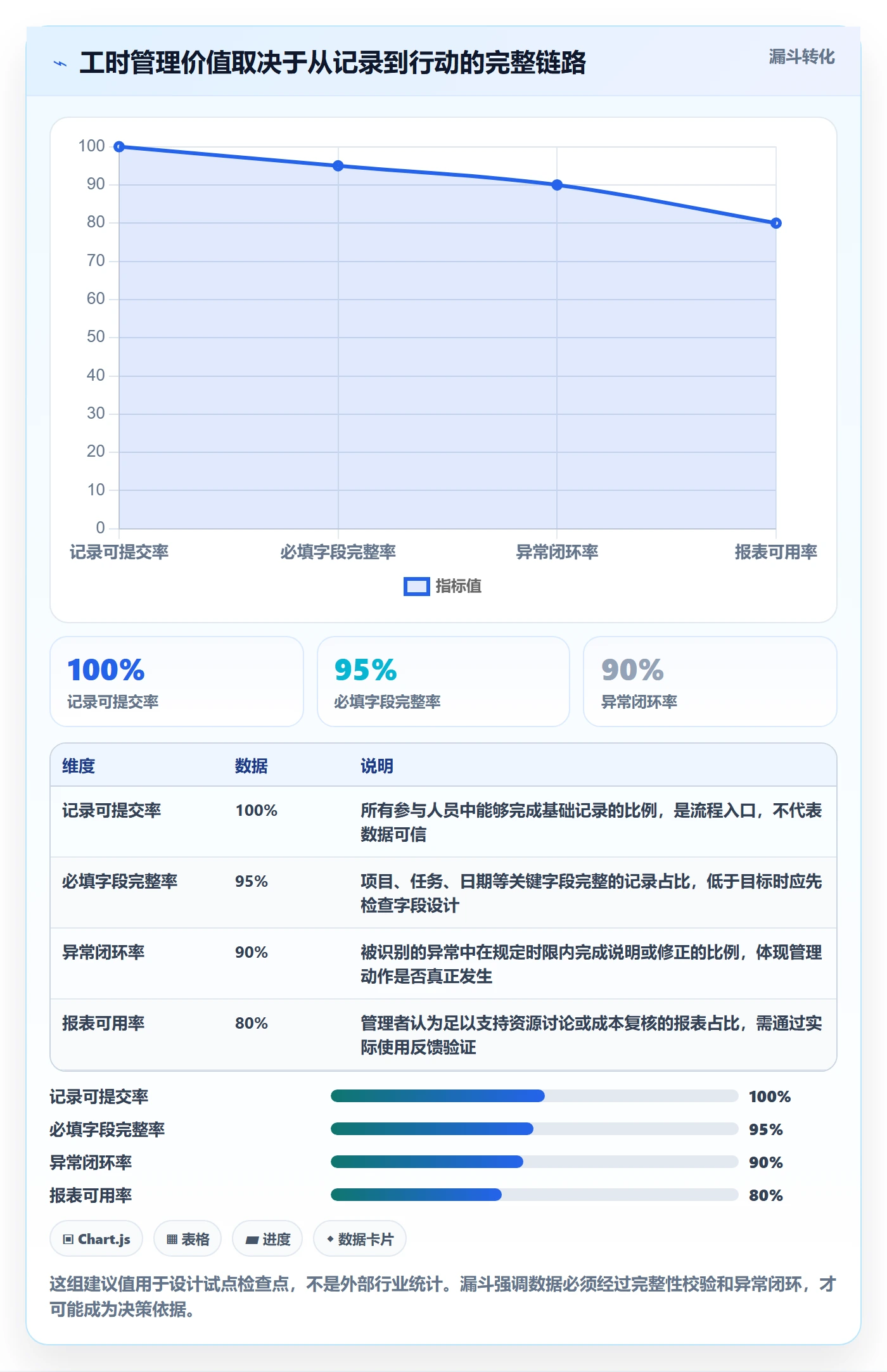Click the 100 y-axis label on chart
The width and height of the screenshot is (887, 1372).
tap(91, 146)
